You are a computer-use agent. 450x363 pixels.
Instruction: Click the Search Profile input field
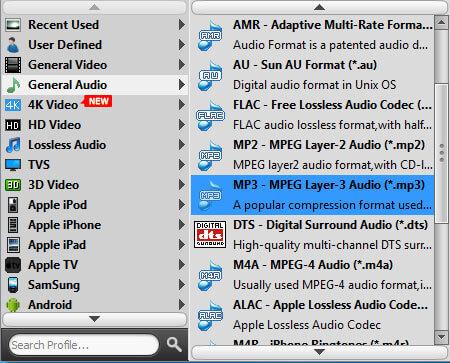[84, 345]
